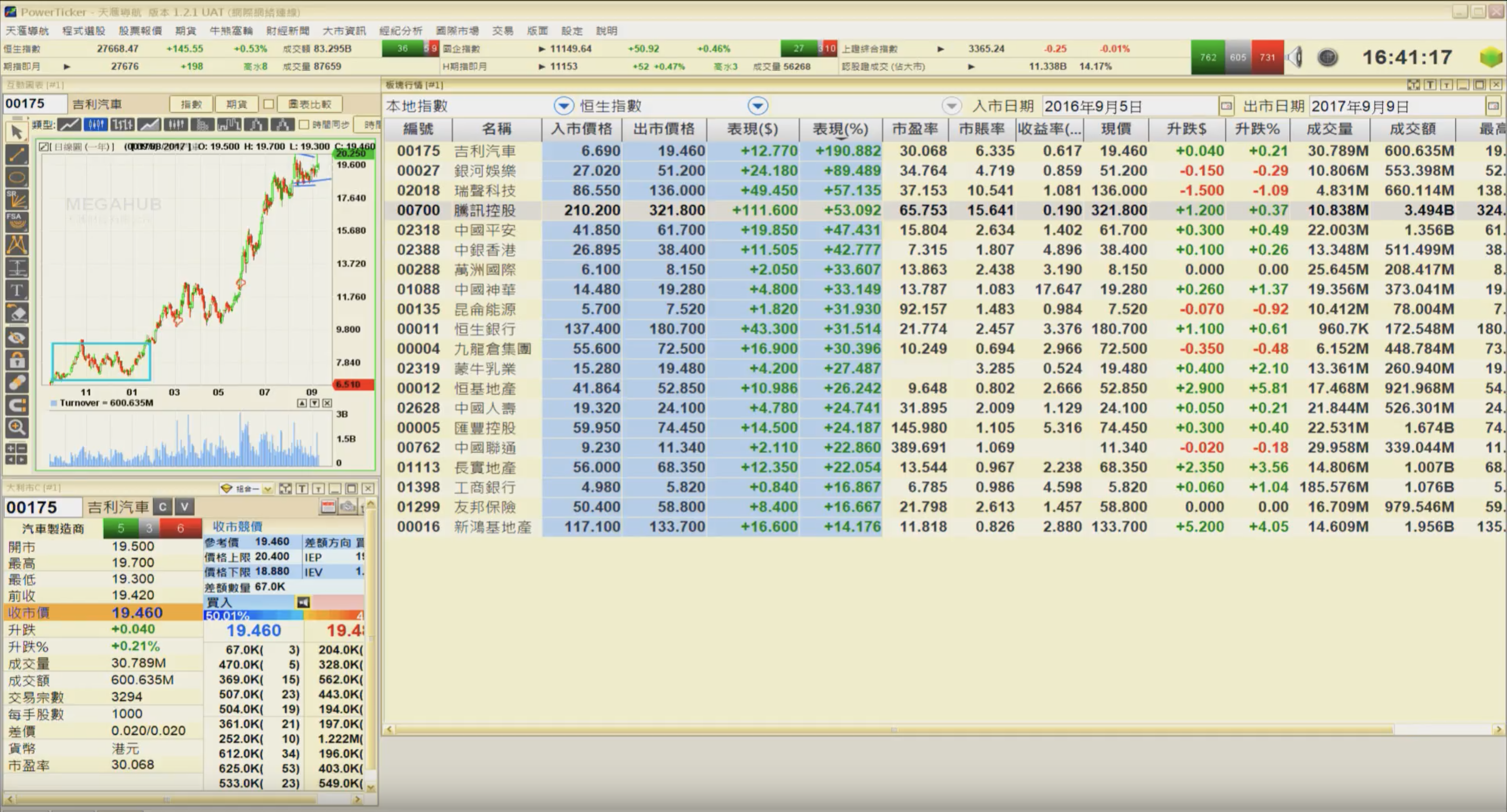Enable the 時間同步 checkbox
This screenshot has height=812, width=1507.
pyautogui.click(x=304, y=125)
